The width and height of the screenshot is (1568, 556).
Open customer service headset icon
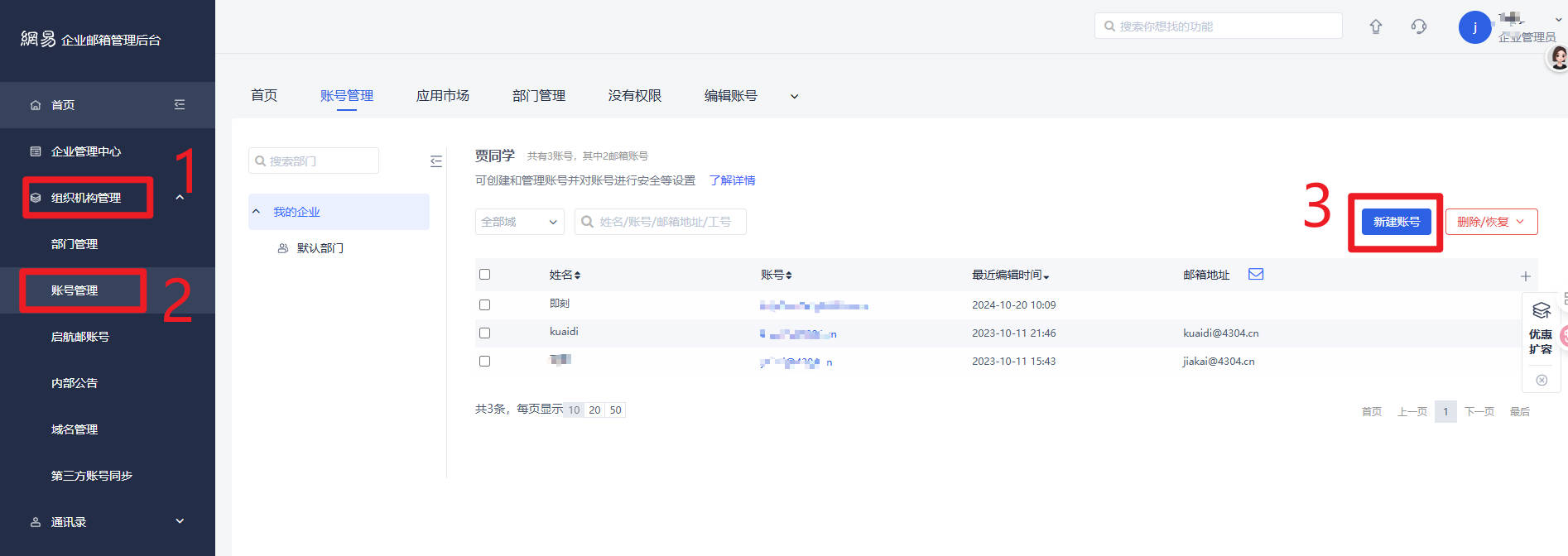pyautogui.click(x=1419, y=26)
